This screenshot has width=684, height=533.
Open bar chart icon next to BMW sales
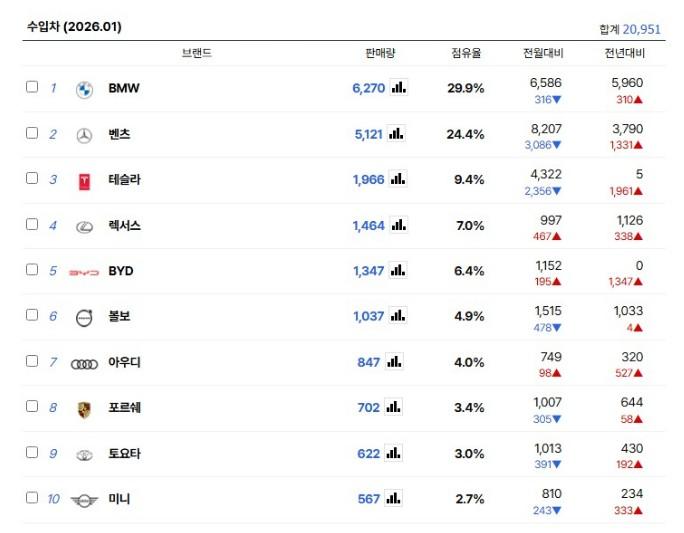pos(398,88)
